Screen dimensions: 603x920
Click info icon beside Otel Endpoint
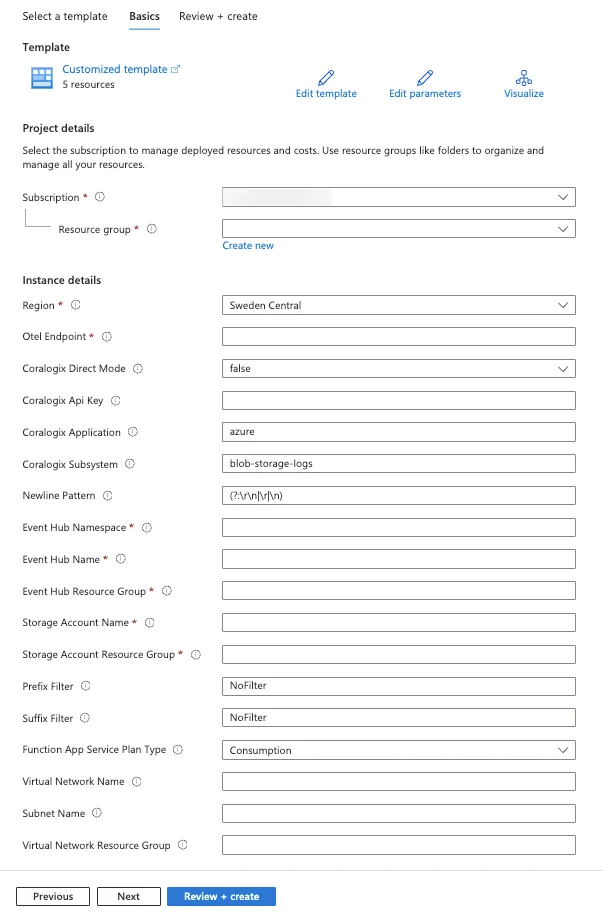coord(107,337)
